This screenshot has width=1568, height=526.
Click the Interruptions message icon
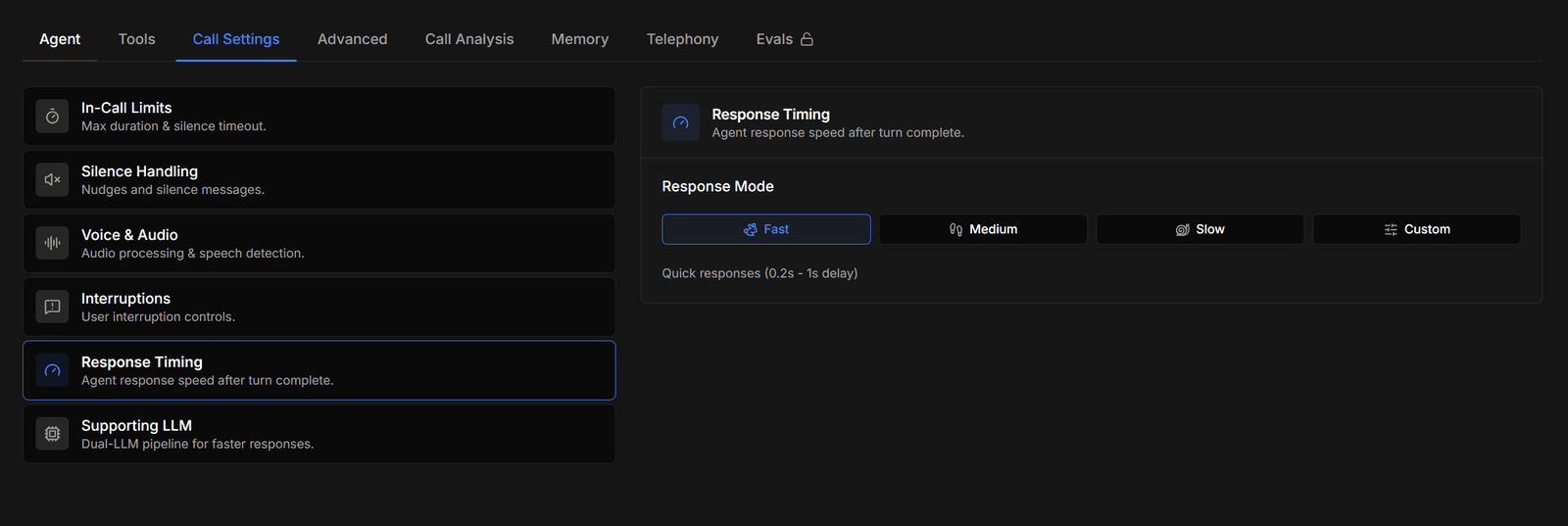tap(52, 307)
